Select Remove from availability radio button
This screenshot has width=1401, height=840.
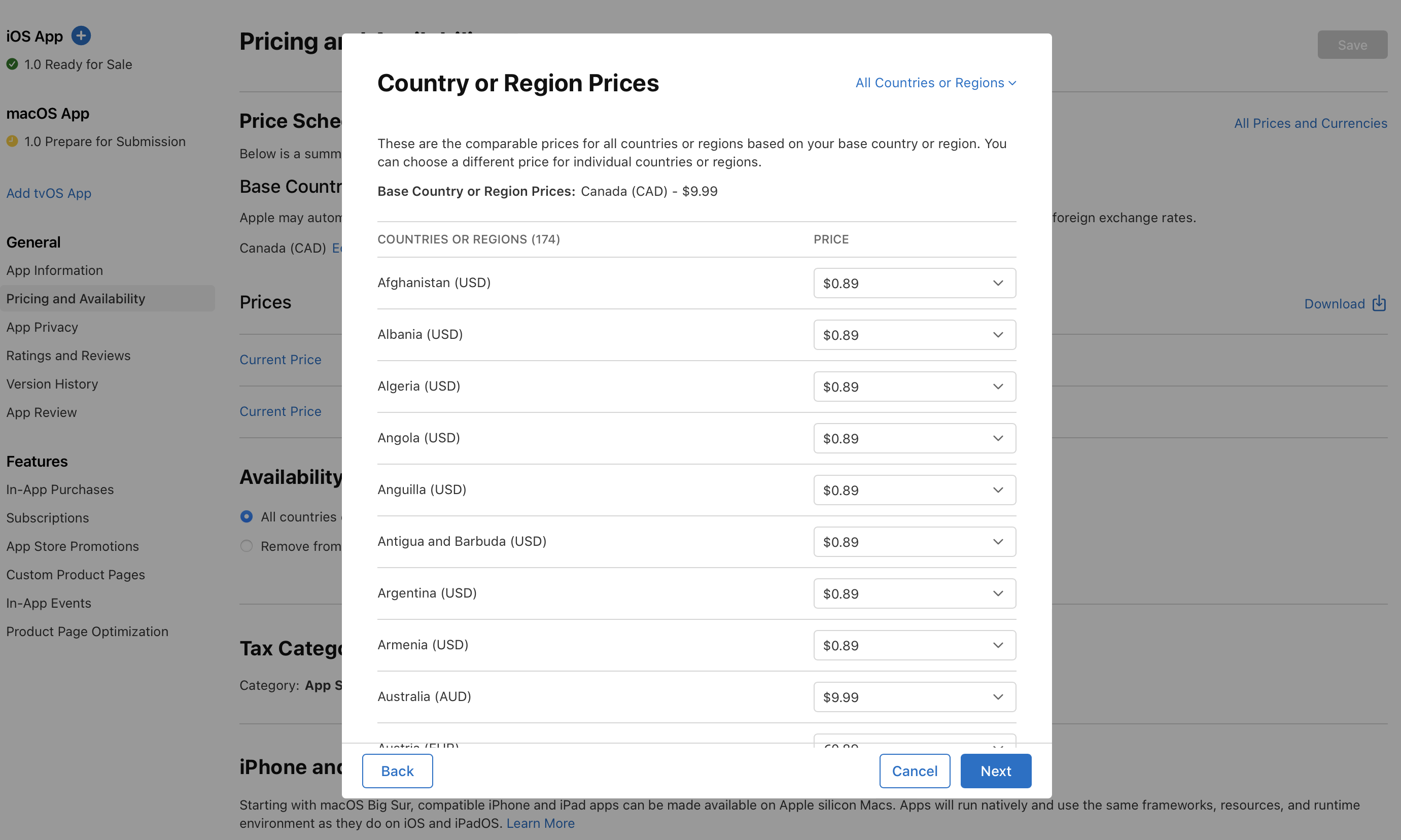click(246, 545)
